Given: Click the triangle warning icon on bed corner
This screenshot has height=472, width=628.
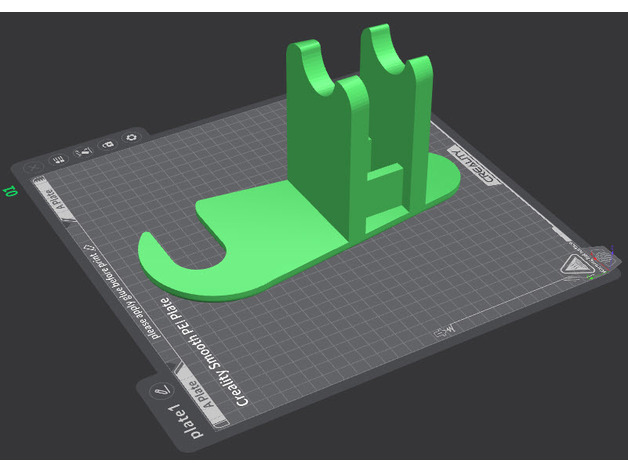Looking at the screenshot, I should [576, 267].
